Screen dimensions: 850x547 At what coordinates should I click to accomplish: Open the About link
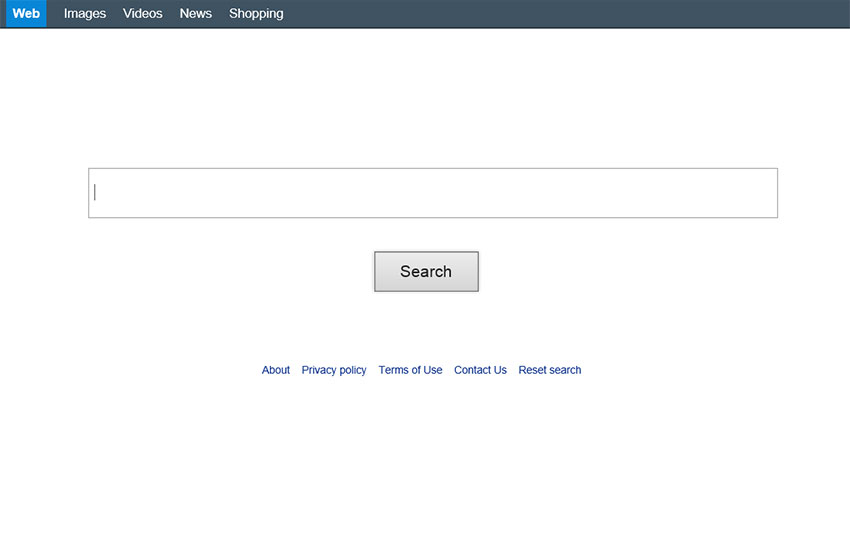[276, 370]
